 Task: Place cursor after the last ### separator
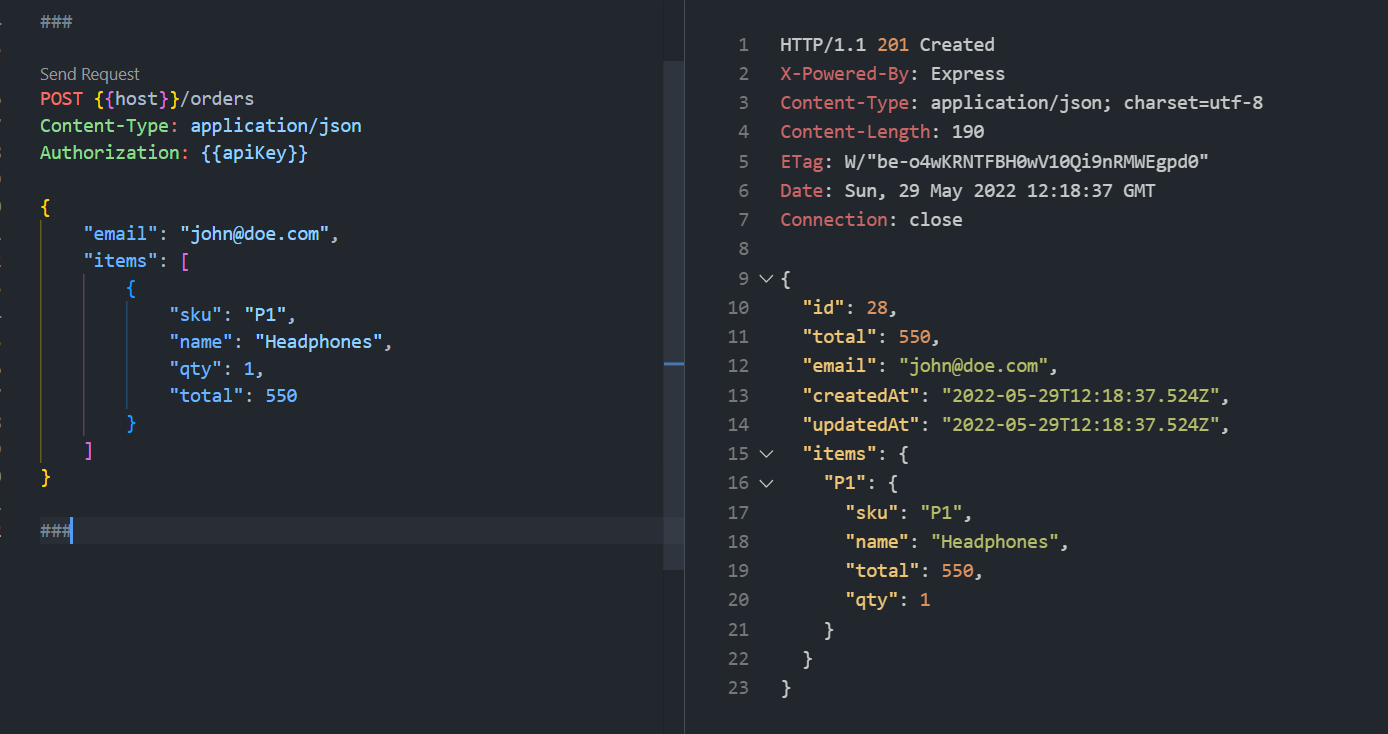pos(72,531)
